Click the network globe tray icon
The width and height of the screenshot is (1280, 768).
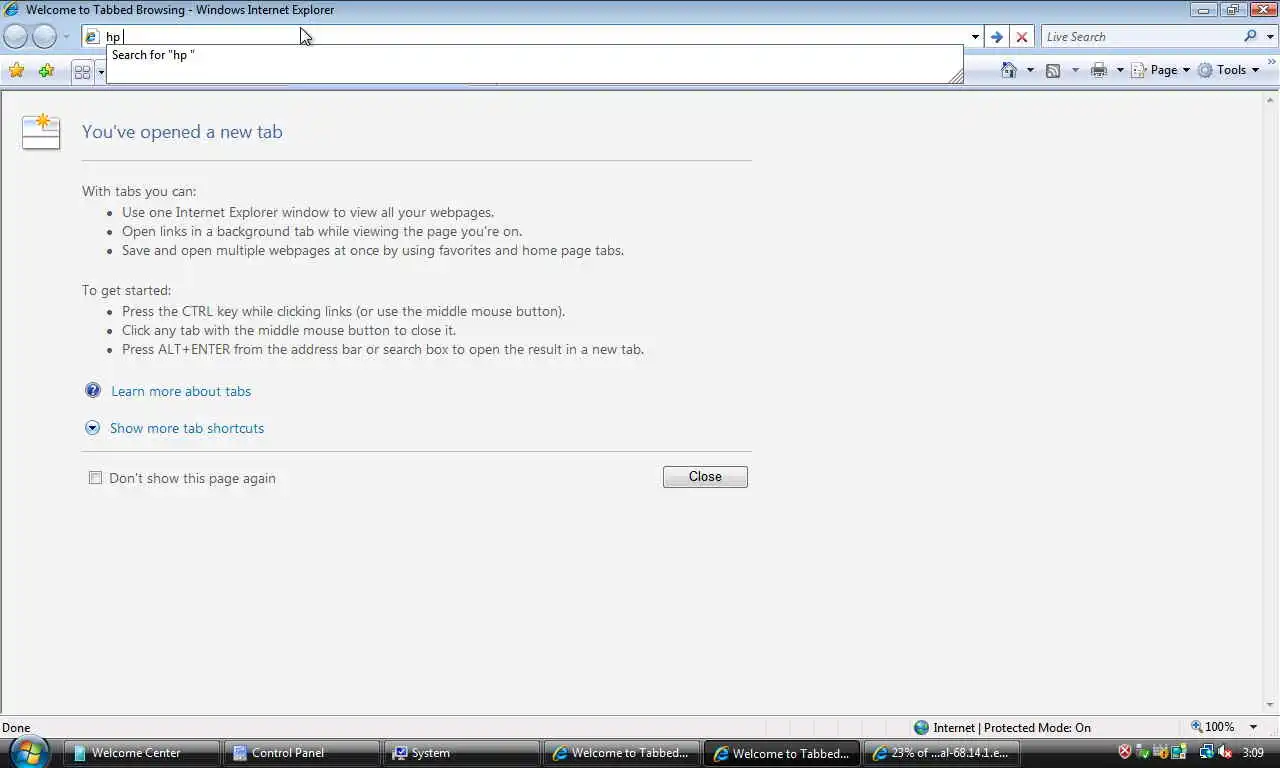coord(1206,752)
